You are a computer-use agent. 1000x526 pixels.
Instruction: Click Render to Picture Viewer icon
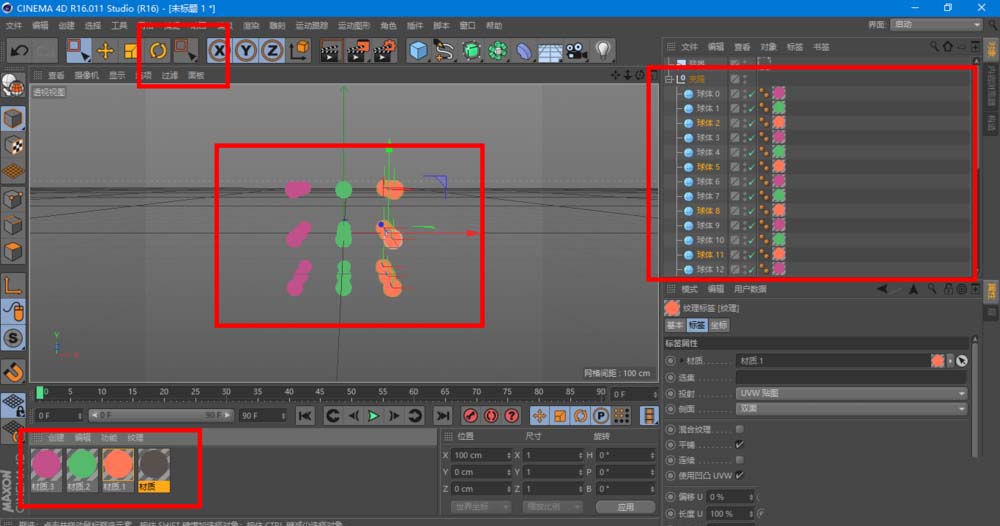[358, 51]
